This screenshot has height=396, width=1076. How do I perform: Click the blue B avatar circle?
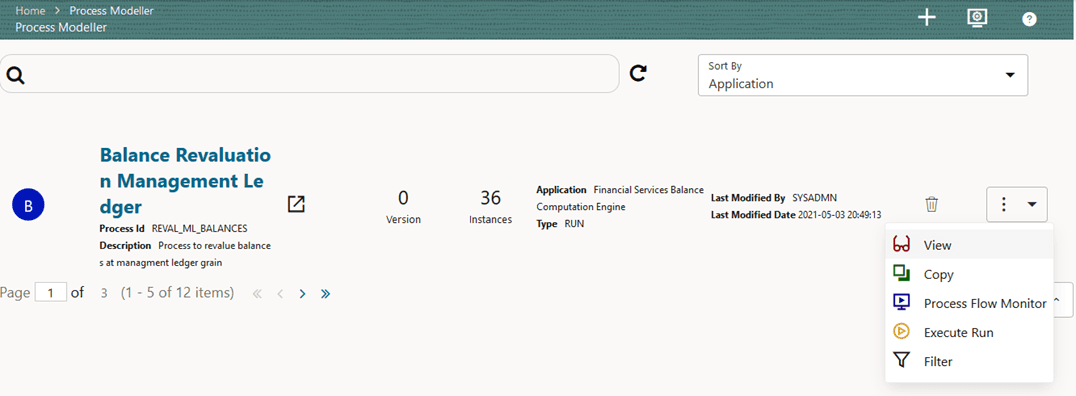click(28, 205)
